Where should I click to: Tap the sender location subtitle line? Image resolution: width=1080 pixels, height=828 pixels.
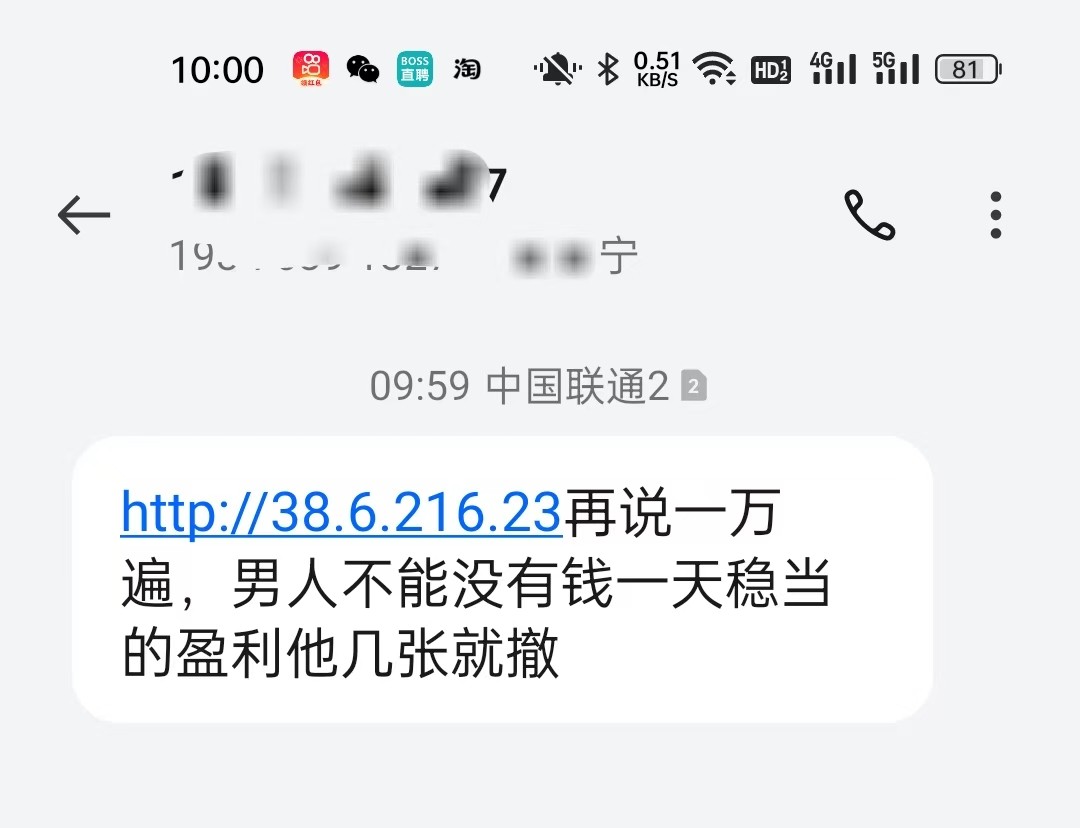404,256
